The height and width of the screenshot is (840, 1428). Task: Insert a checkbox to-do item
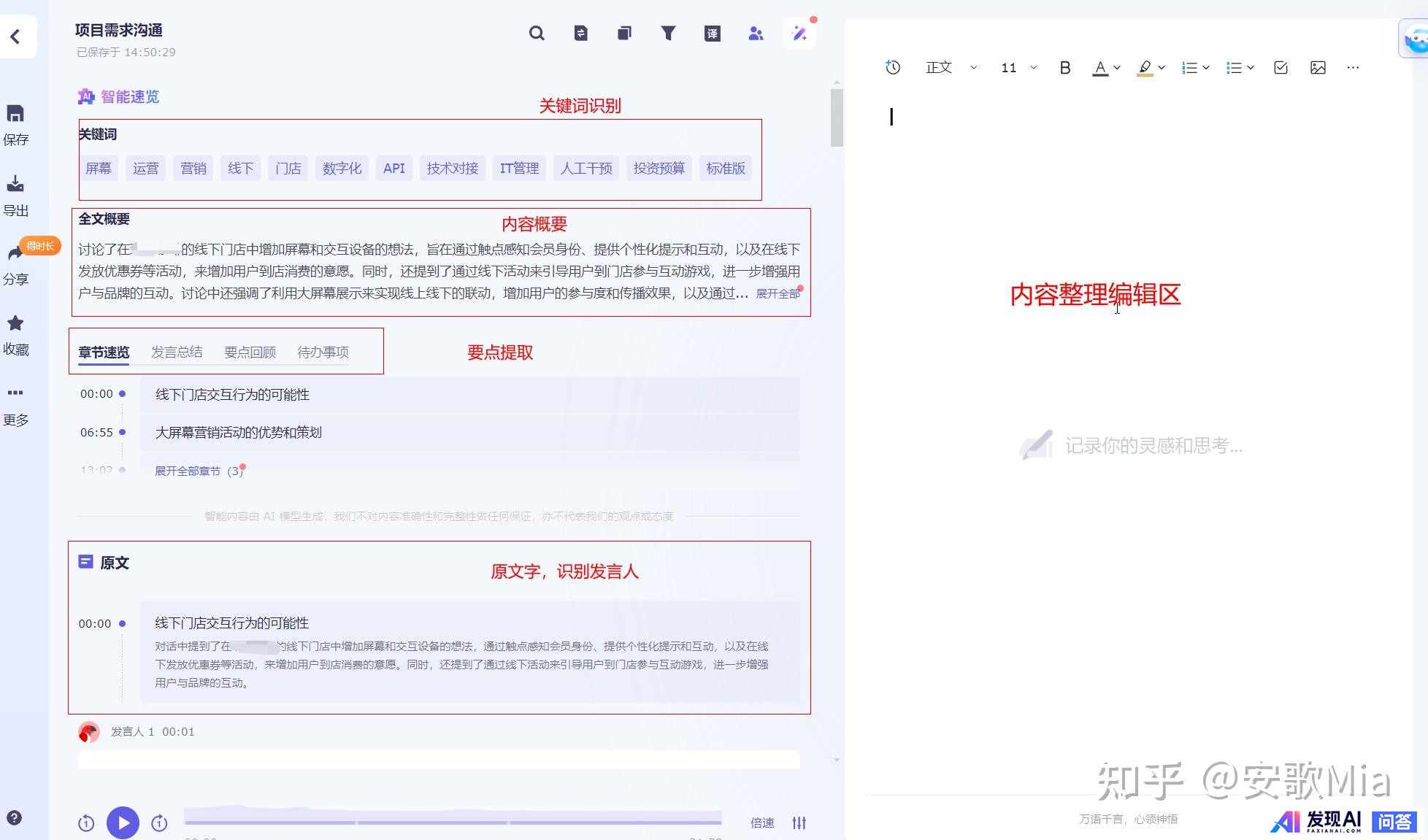click(x=1281, y=68)
